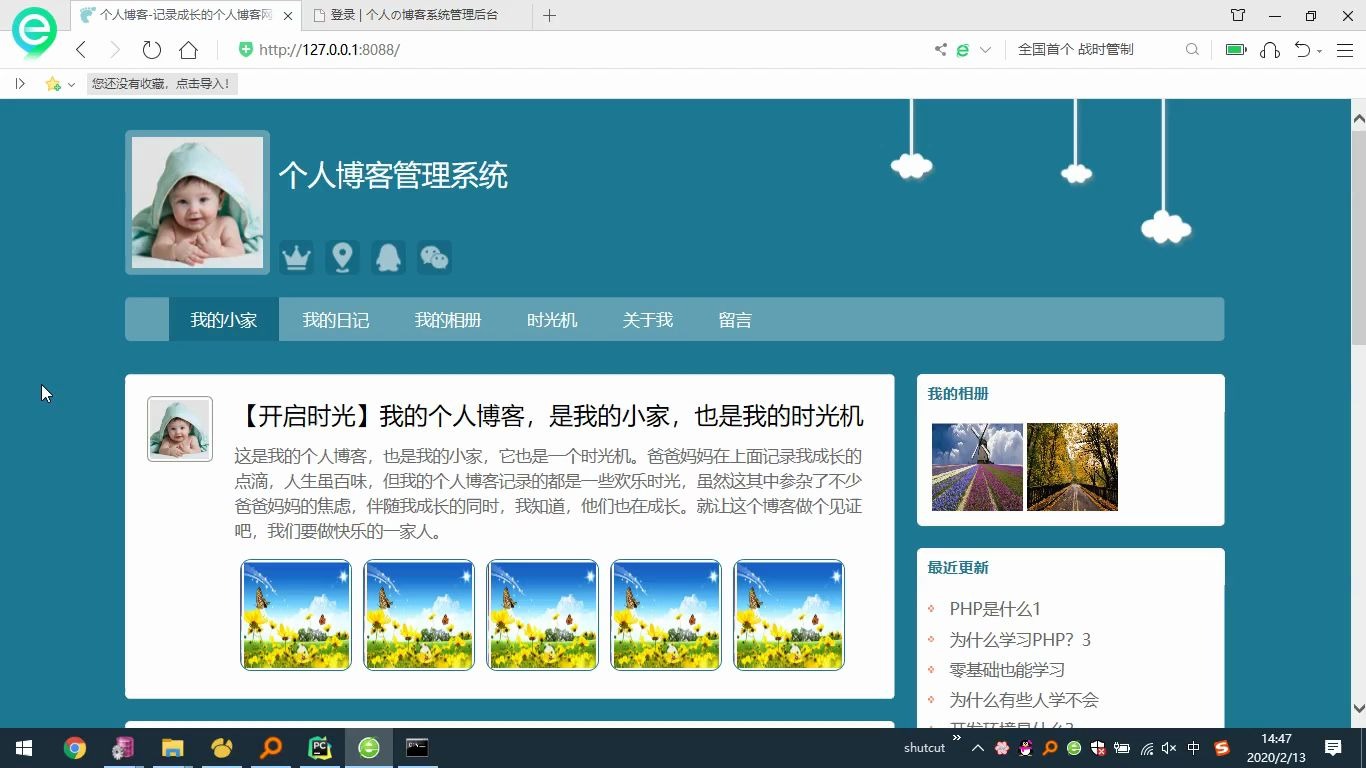Click the crown icon under blog title

(296, 257)
